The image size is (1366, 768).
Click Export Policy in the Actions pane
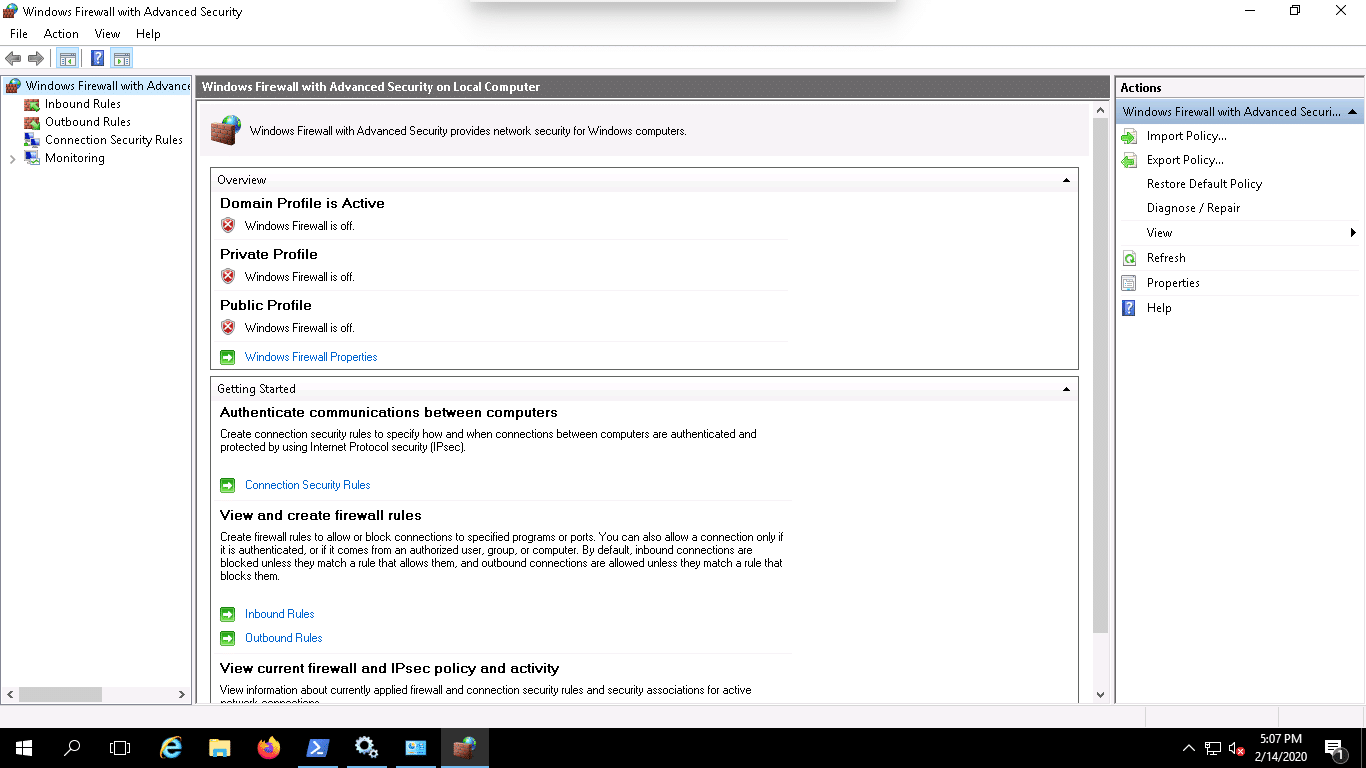(1185, 160)
